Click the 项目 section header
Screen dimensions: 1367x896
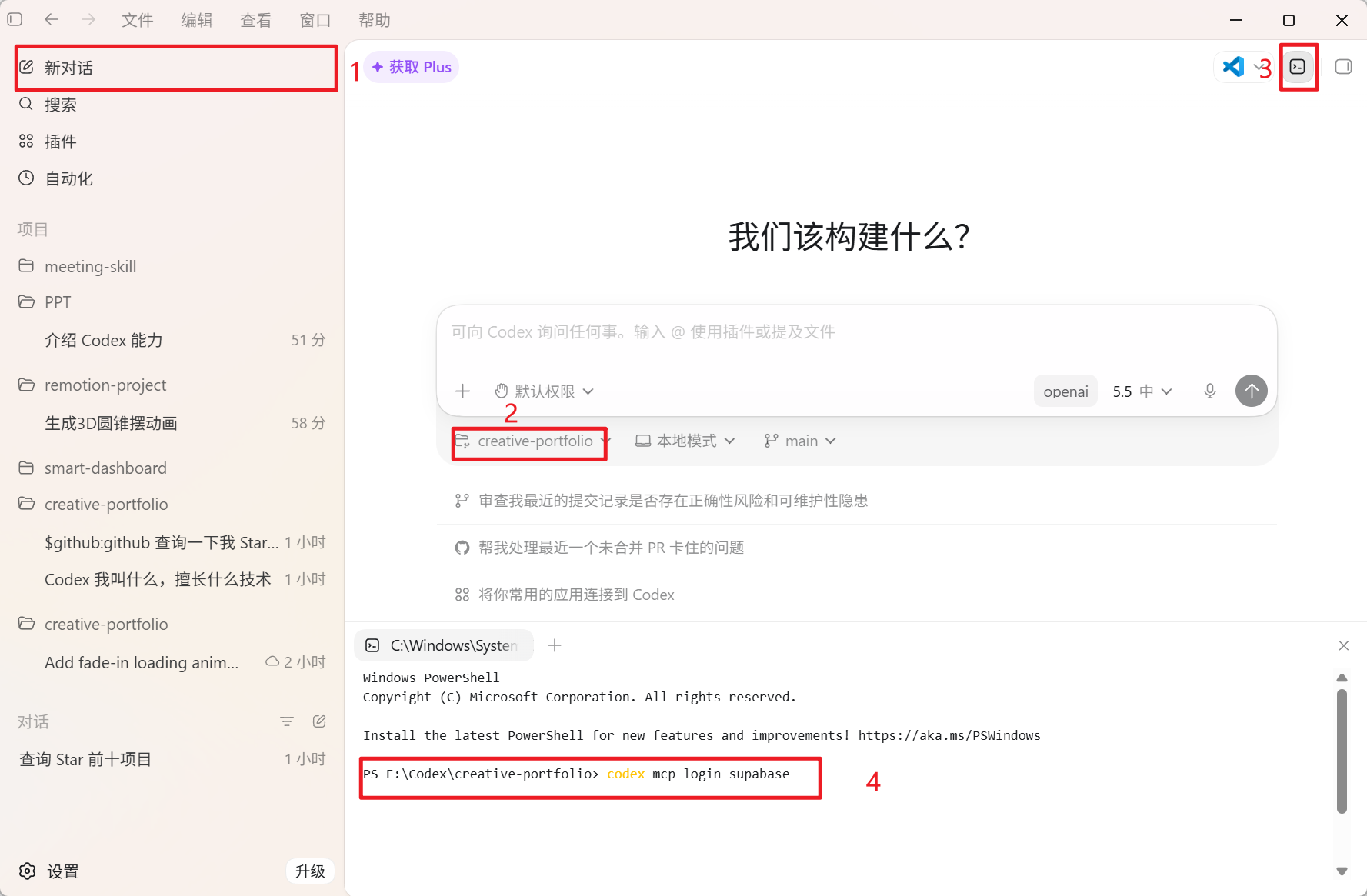pyautogui.click(x=33, y=229)
